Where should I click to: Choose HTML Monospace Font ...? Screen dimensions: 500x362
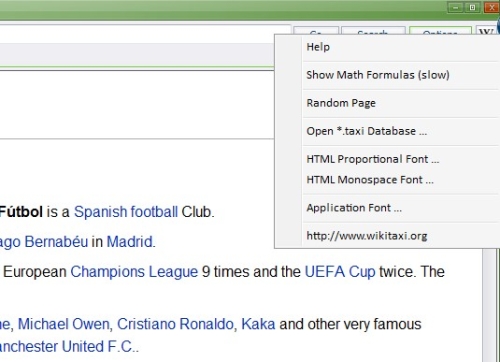(400, 180)
